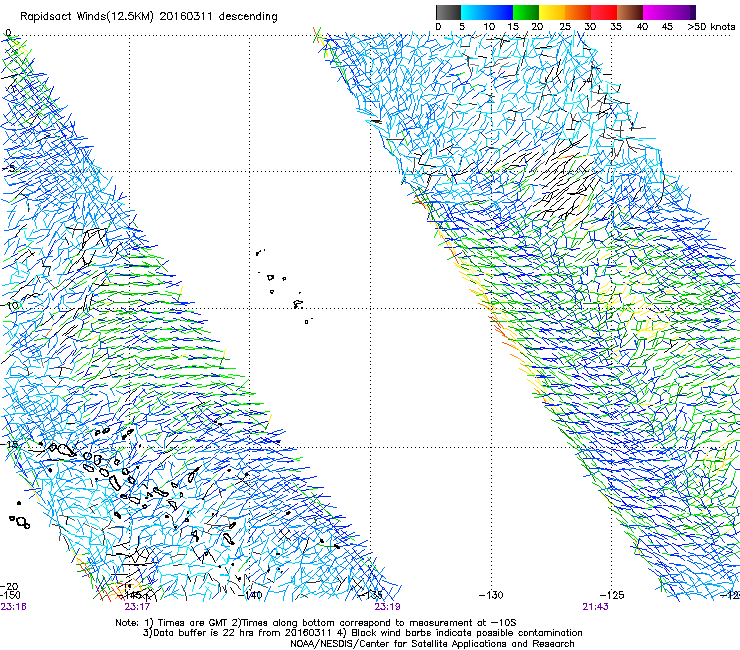Click the brown 35–40 knots legend segment

click(630, 12)
